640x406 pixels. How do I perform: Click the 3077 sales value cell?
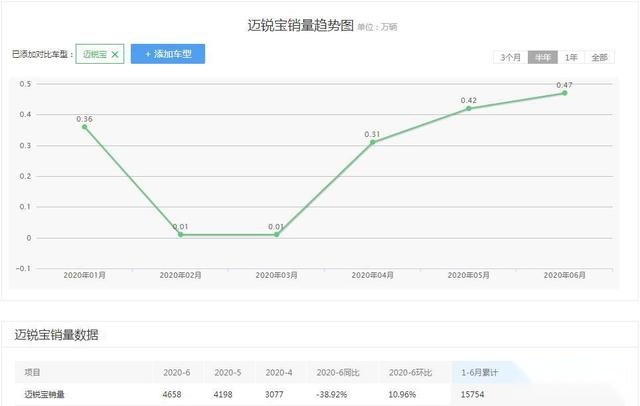tap(274, 395)
